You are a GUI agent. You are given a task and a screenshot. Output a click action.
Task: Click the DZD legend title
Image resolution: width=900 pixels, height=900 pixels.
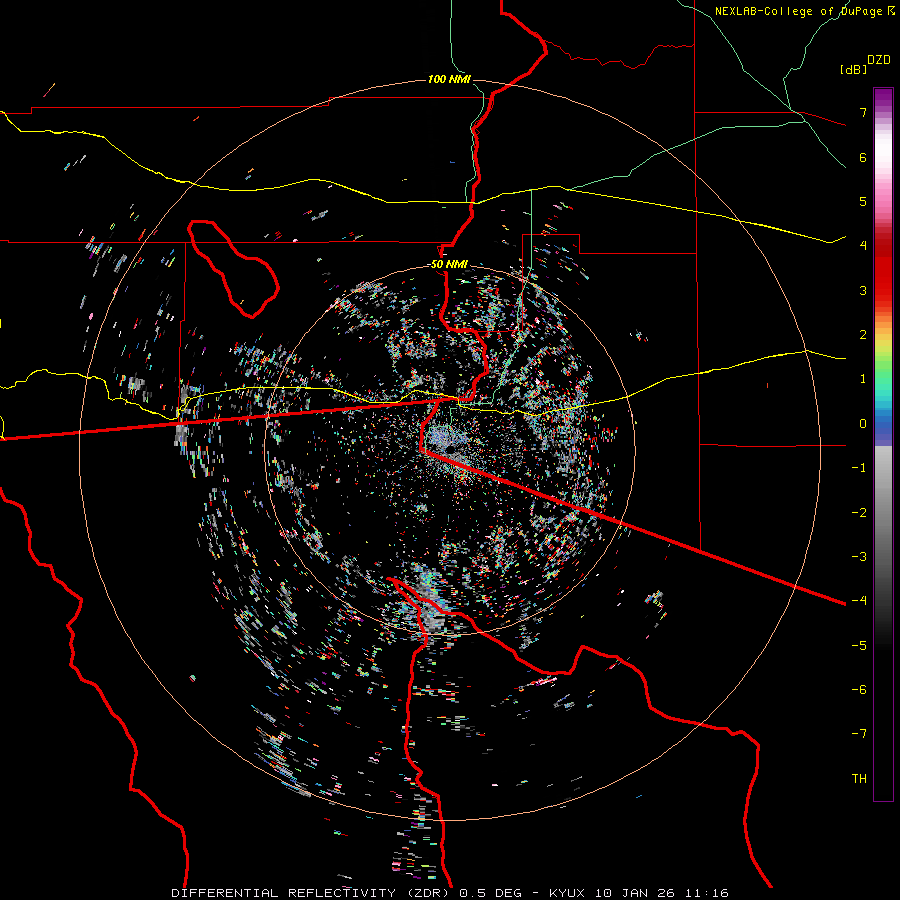[x=879, y=60]
